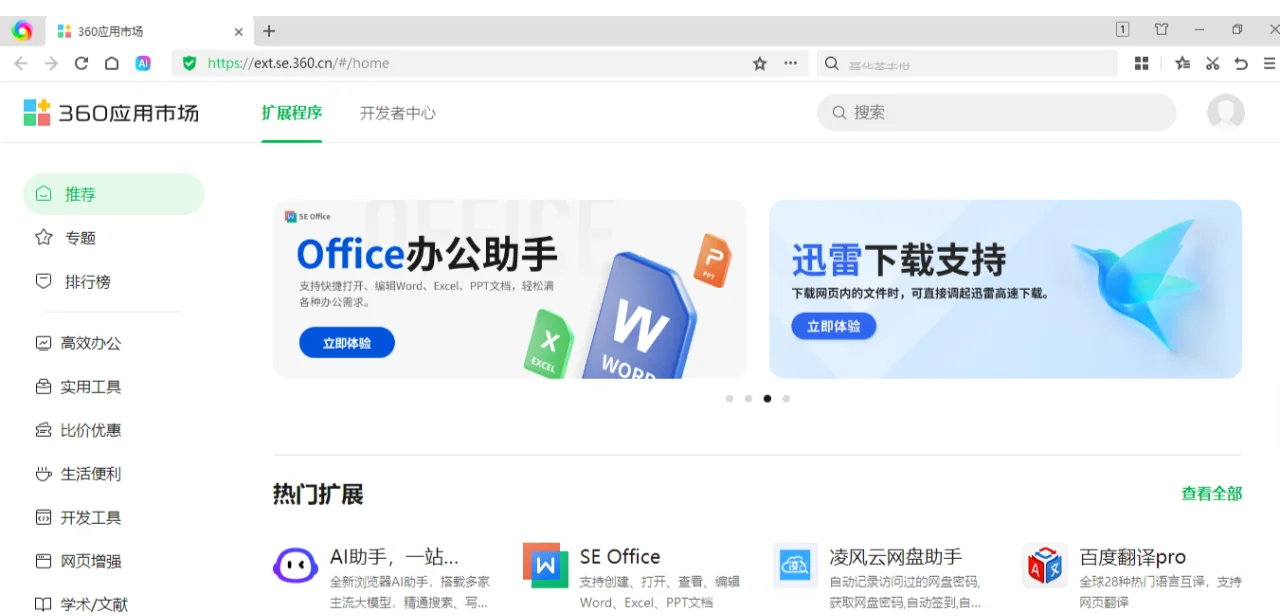The image size is (1280, 616).
Task: Focus the address bar URL
Action: 298,63
